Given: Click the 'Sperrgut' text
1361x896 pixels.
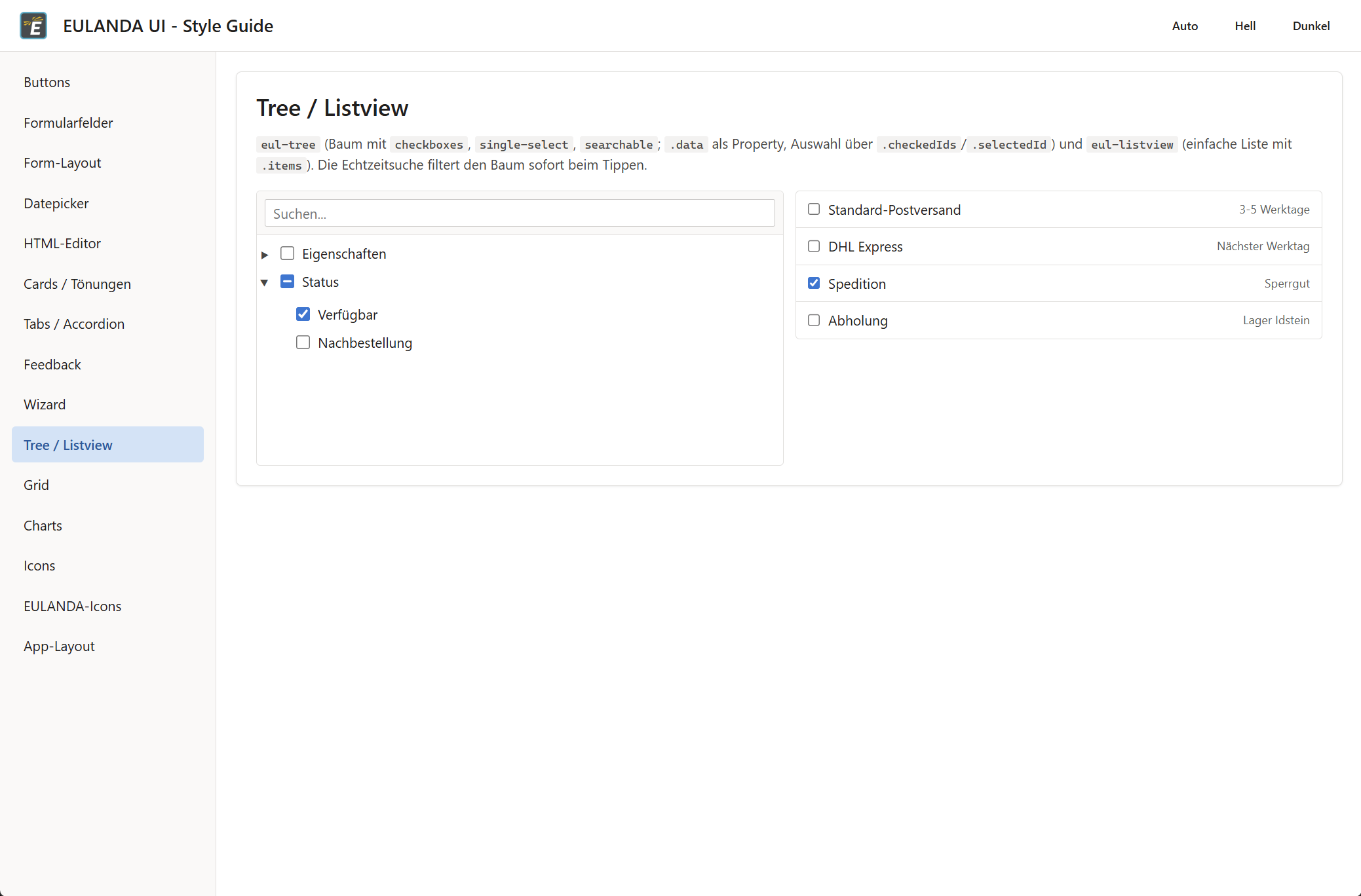Looking at the screenshot, I should click(x=1287, y=284).
